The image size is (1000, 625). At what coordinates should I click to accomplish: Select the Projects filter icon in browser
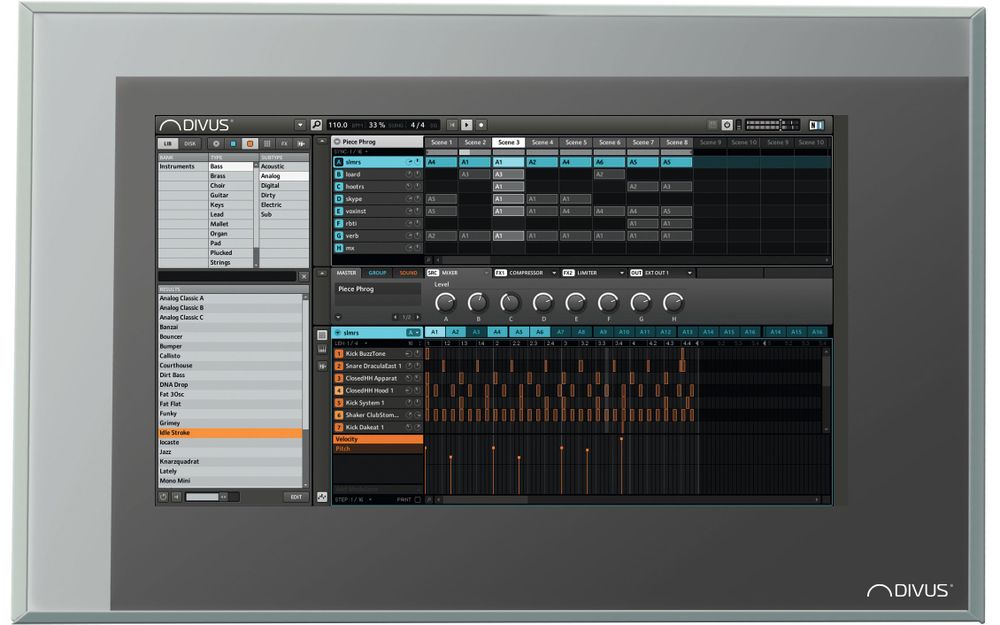point(216,143)
